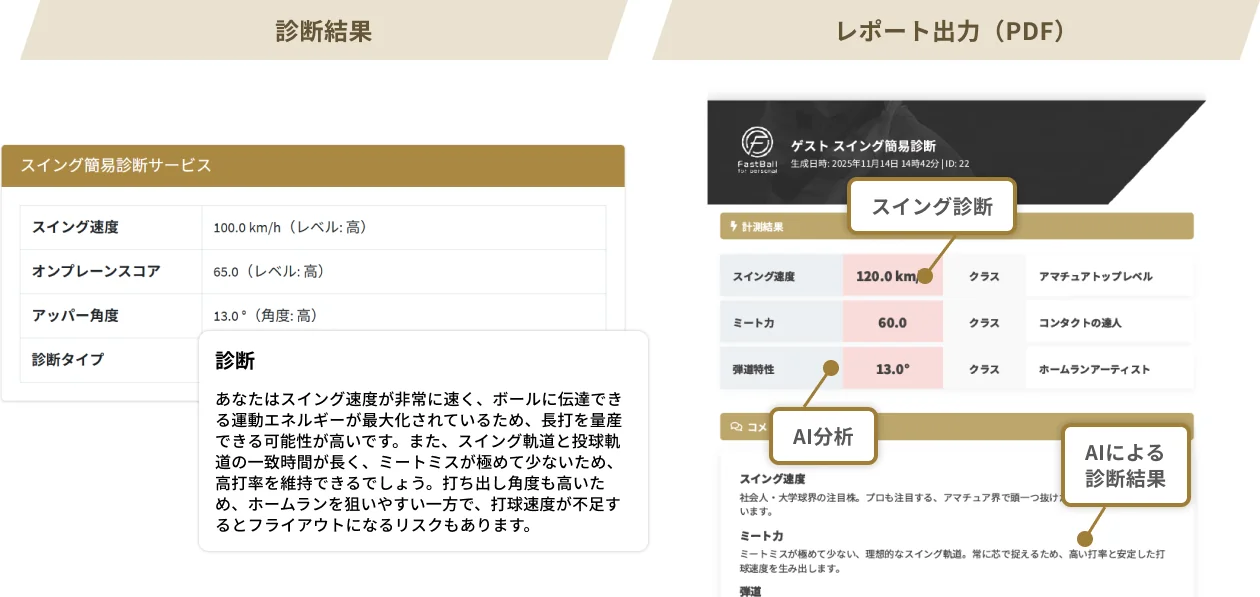Screen dimensions: 1260x597
Task: Click the クラス cell in the 弾道特性 row
Action: (x=984, y=369)
